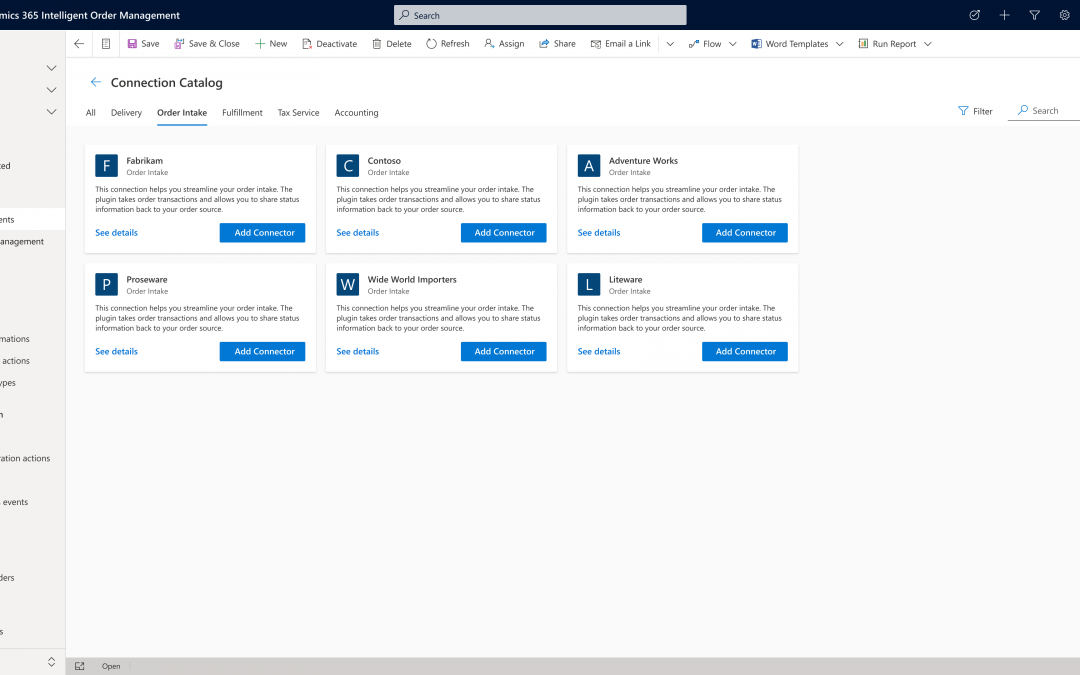The image size is (1080, 675).
Task: Click Add Connector on the Contoso card
Action: [x=503, y=232]
